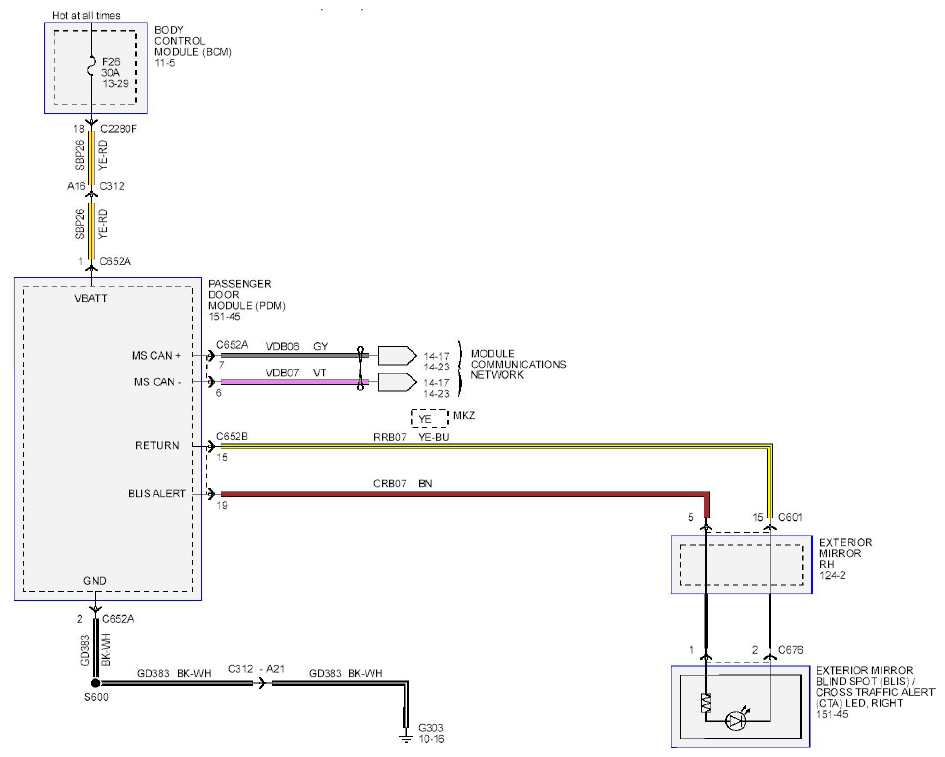Click the 'YE-BU' wire color label

[434, 437]
